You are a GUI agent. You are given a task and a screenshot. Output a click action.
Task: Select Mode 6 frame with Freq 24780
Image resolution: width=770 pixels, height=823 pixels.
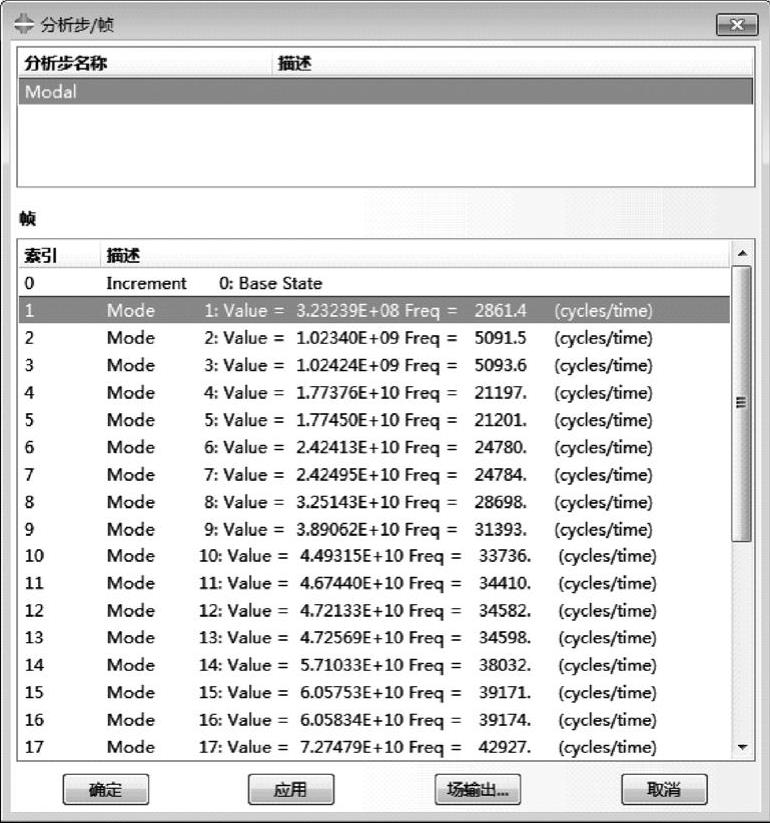374,447
